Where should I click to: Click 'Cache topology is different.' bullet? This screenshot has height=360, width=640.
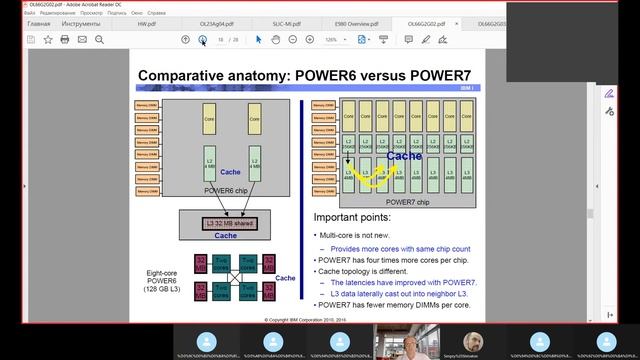coord(363,271)
